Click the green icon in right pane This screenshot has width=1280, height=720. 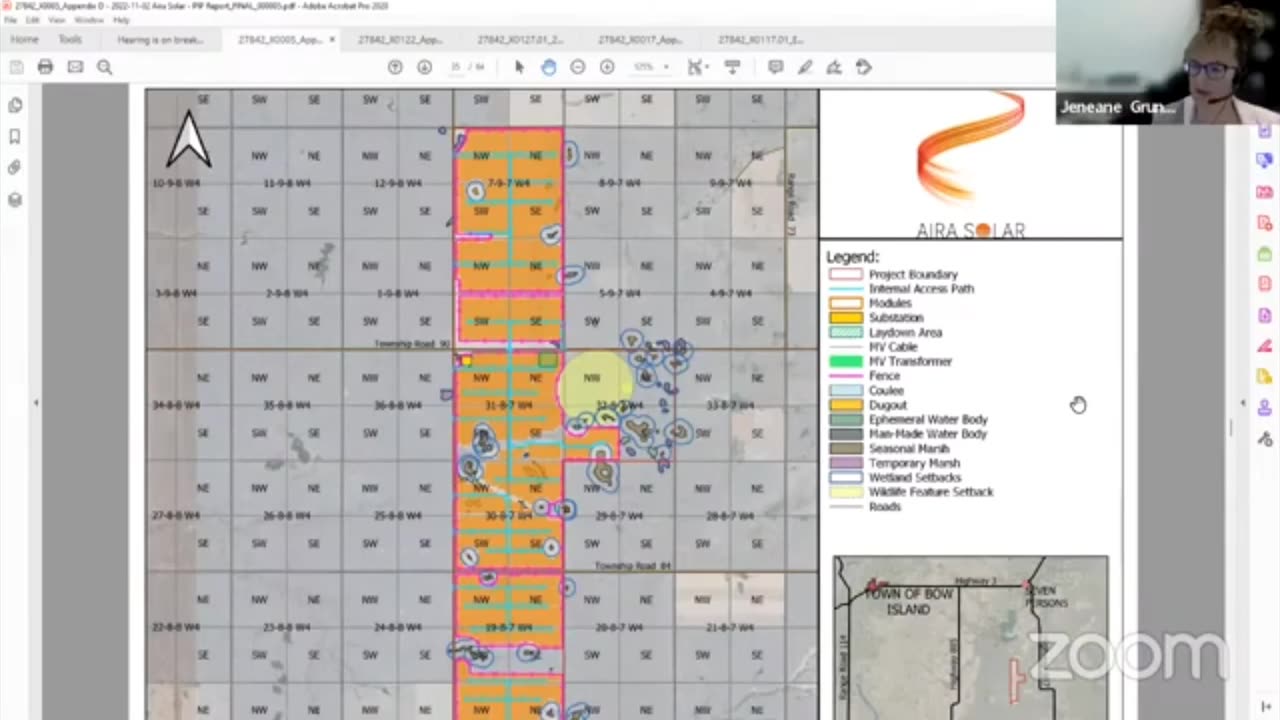[x=1265, y=253]
